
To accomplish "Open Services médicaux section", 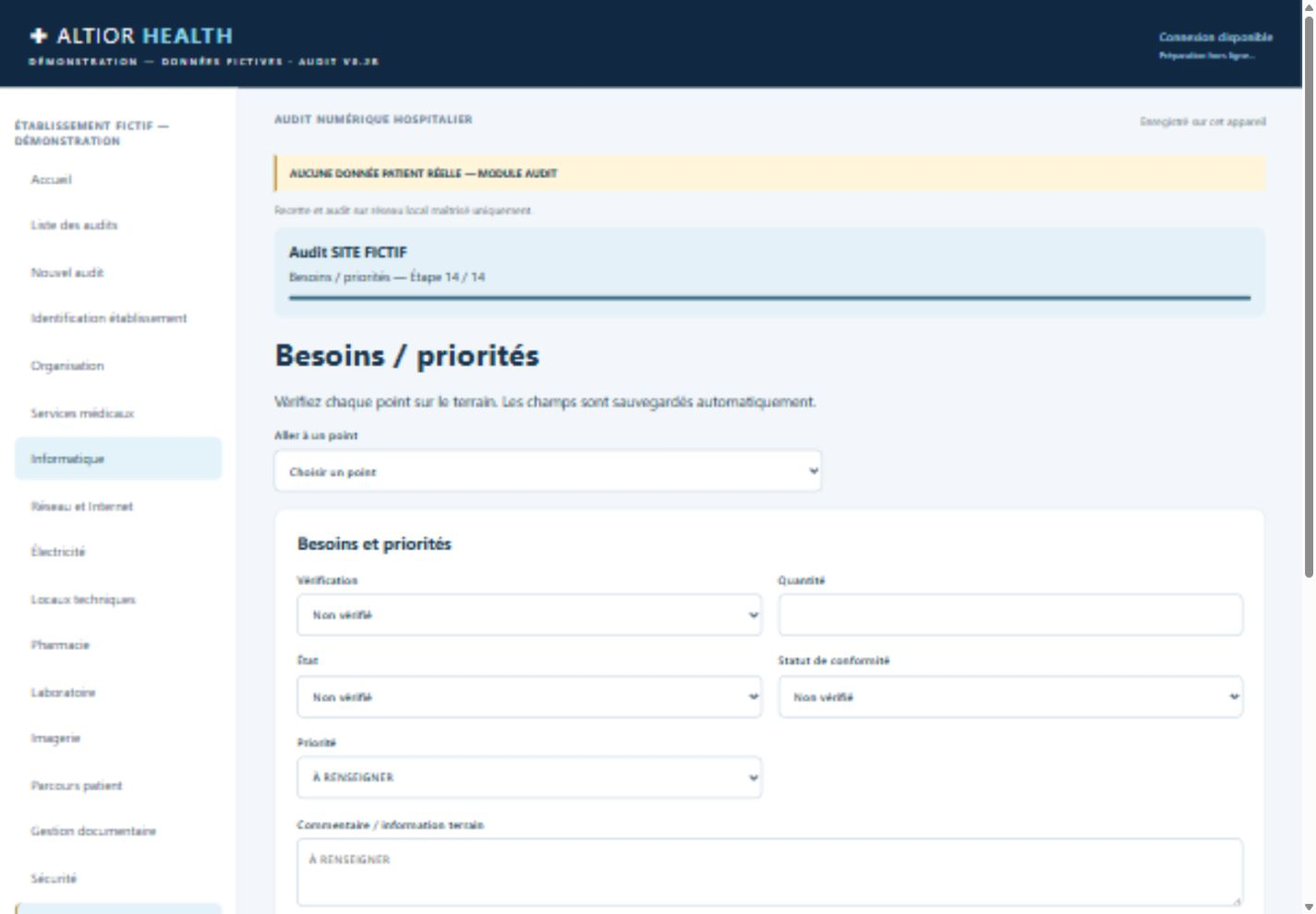I will coord(118,413).
